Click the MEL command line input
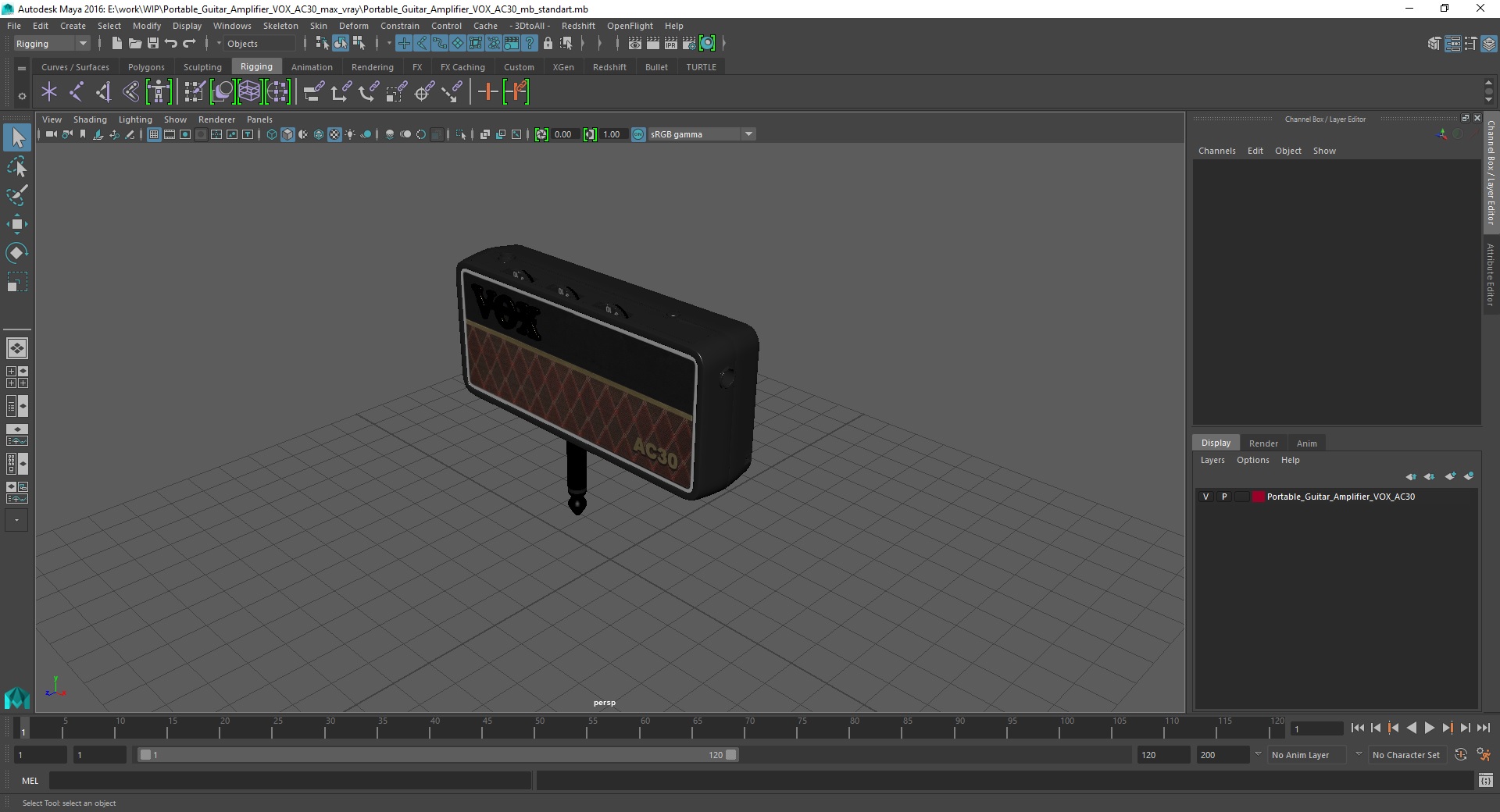This screenshot has width=1500, height=812. pyautogui.click(x=290, y=781)
